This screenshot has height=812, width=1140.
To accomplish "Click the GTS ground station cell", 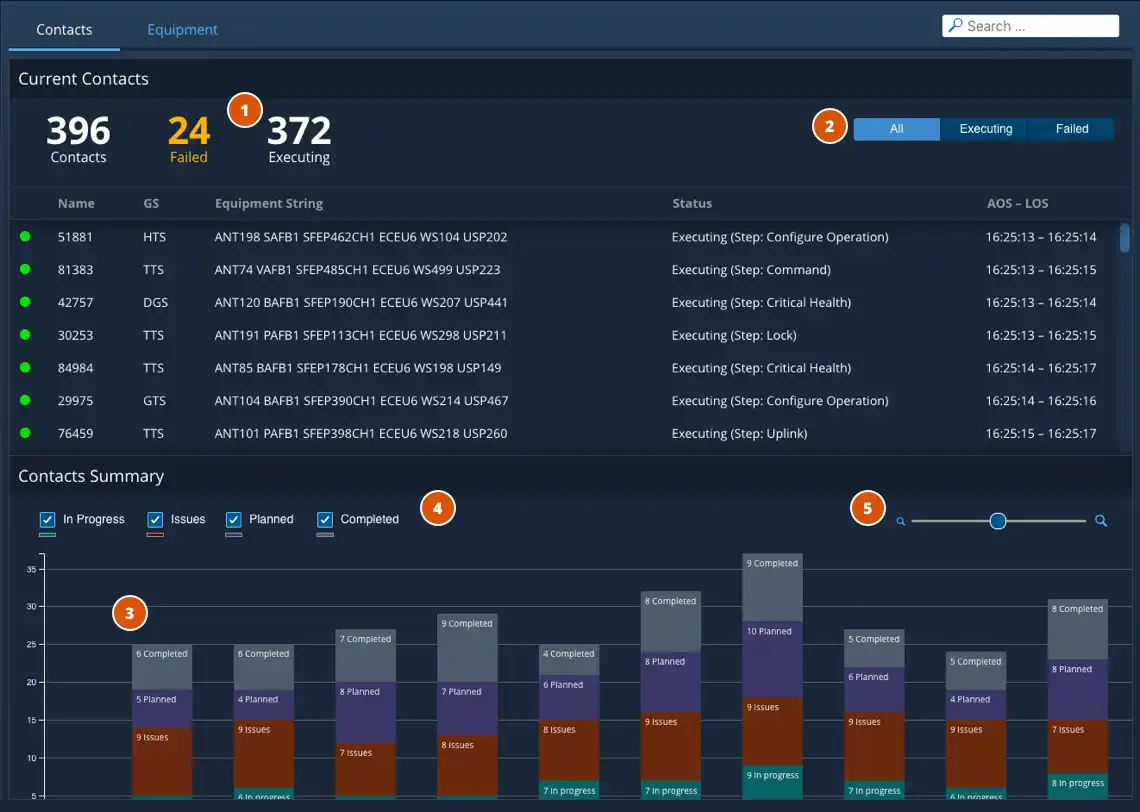I will [154, 401].
